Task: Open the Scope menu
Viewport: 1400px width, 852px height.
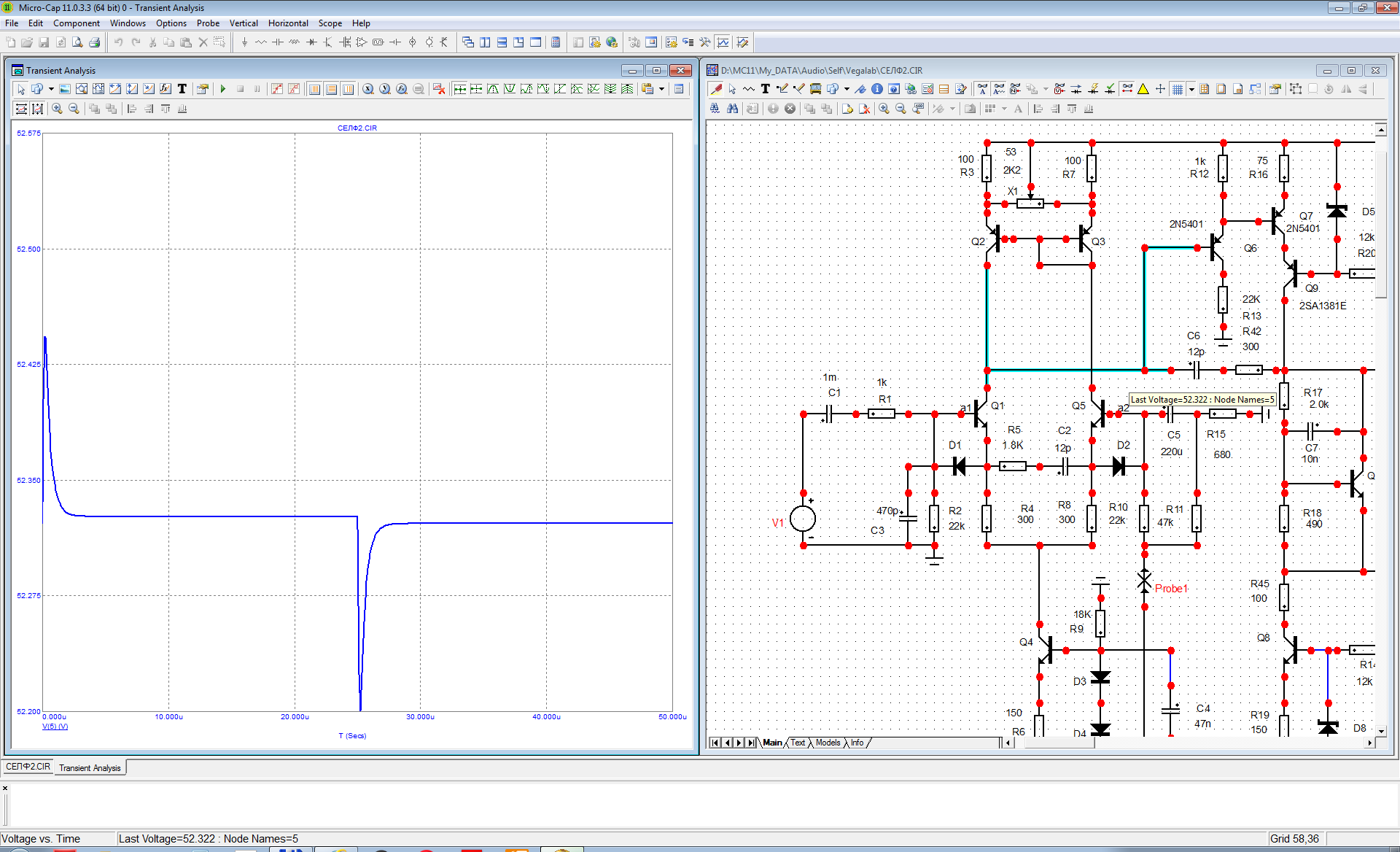Action: (x=330, y=23)
